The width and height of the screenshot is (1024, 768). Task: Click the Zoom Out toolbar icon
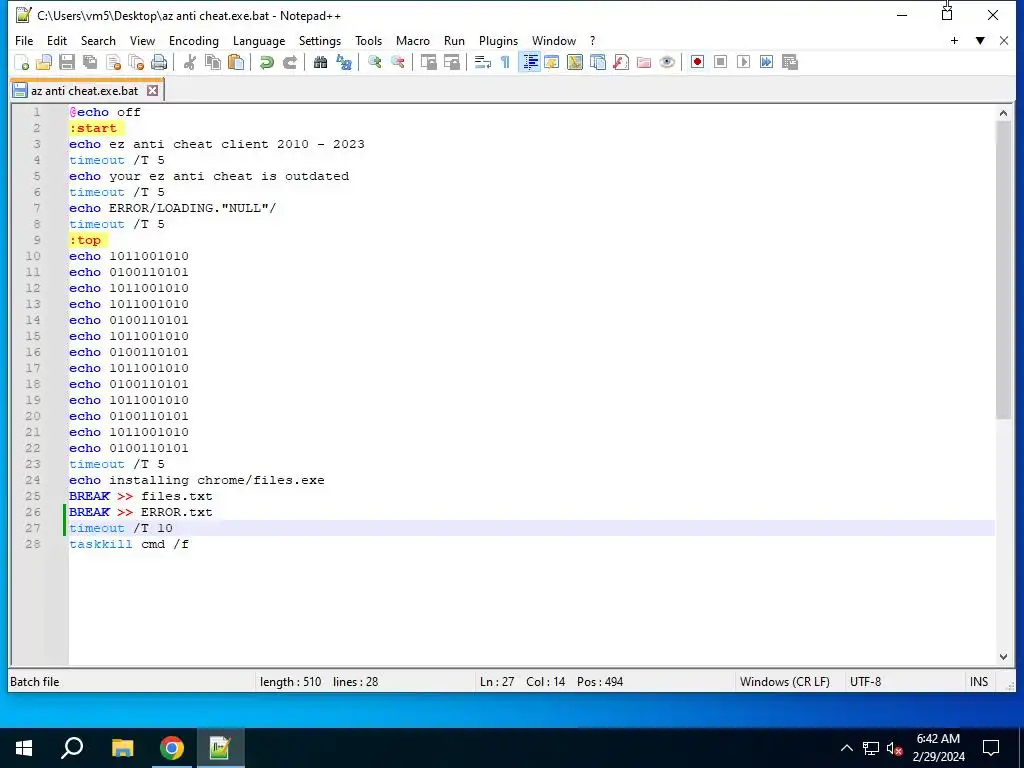397,62
